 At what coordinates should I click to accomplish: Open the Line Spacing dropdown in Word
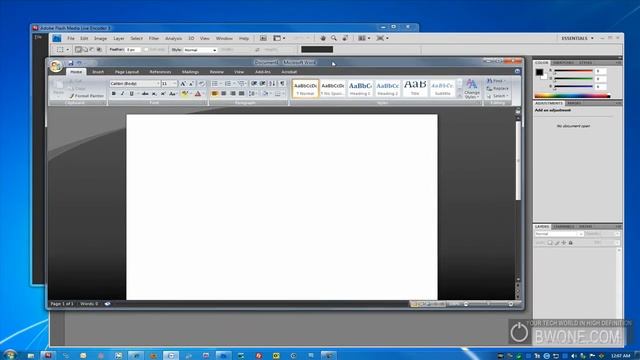[x=253, y=94]
